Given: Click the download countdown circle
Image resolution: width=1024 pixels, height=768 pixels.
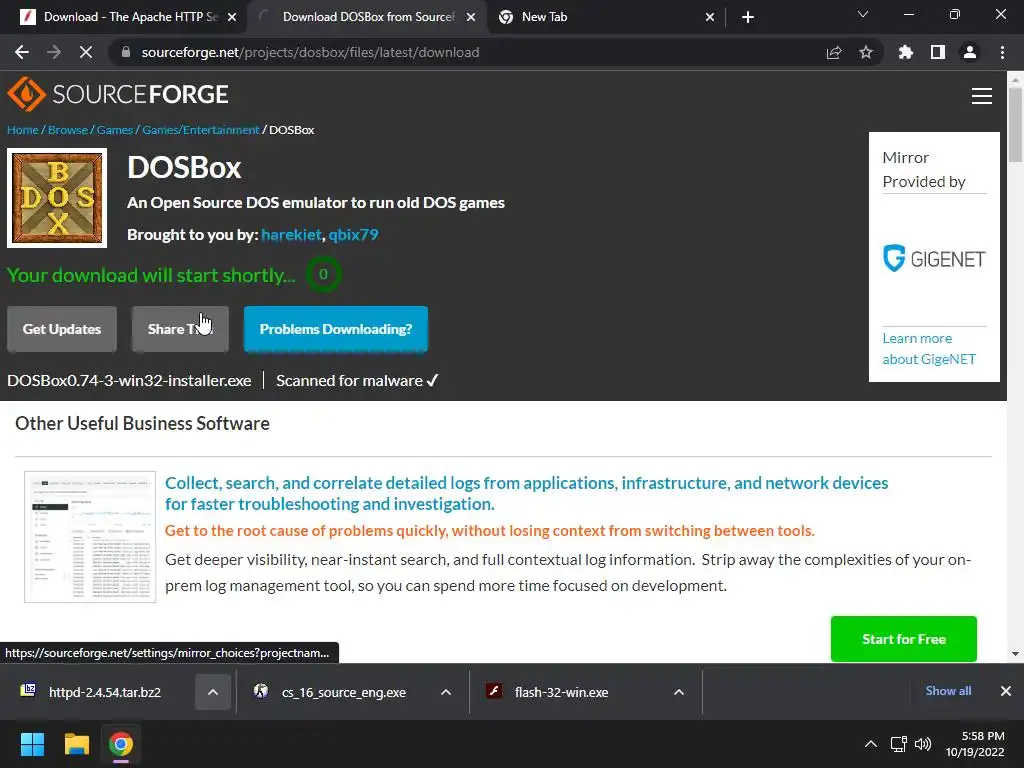Looking at the screenshot, I should click(x=323, y=274).
